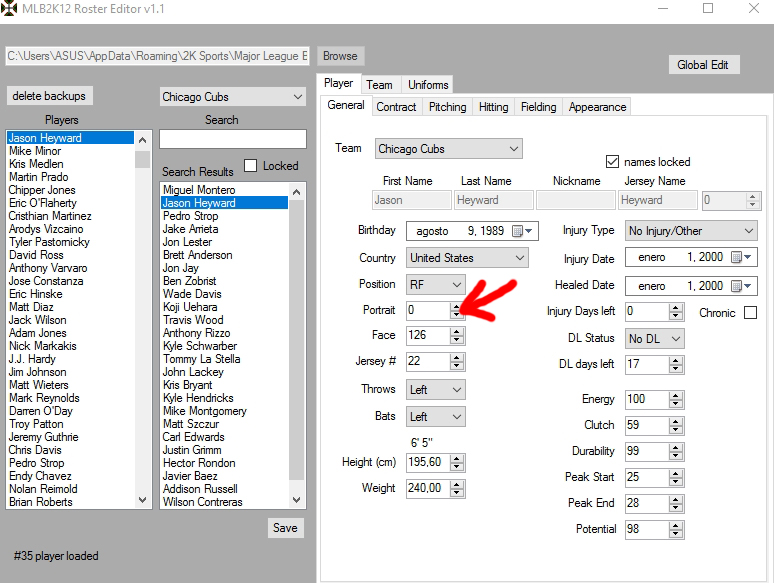Click the Search Results scrollbar up arrow
Screen dimensions: 774x583
297,192
